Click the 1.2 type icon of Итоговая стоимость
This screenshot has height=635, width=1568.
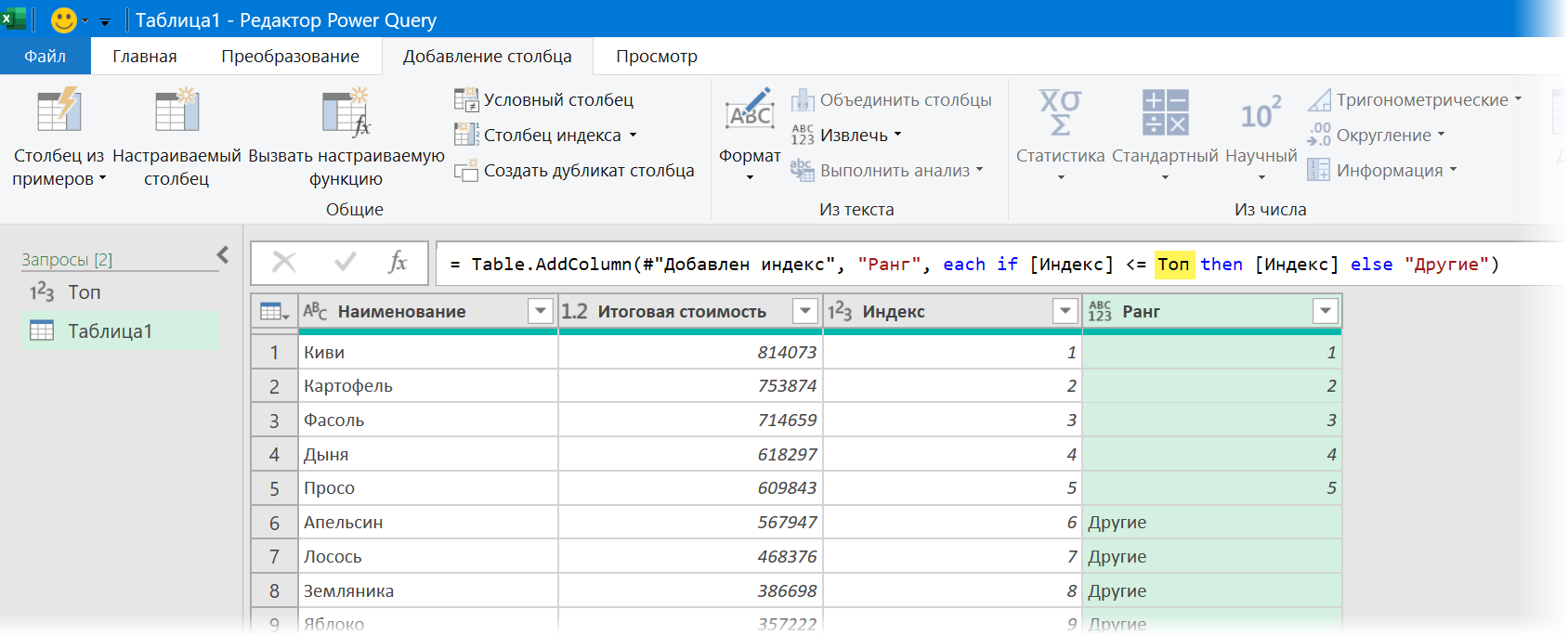(x=575, y=311)
